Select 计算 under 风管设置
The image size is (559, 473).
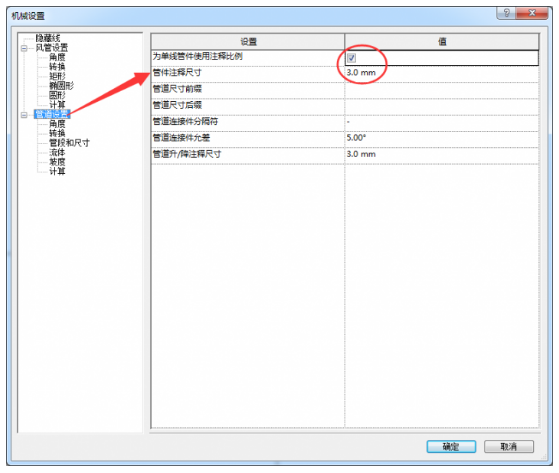(57, 105)
